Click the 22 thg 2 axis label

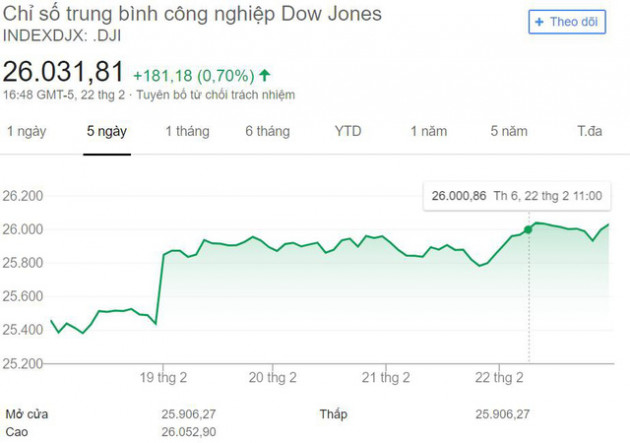click(499, 378)
